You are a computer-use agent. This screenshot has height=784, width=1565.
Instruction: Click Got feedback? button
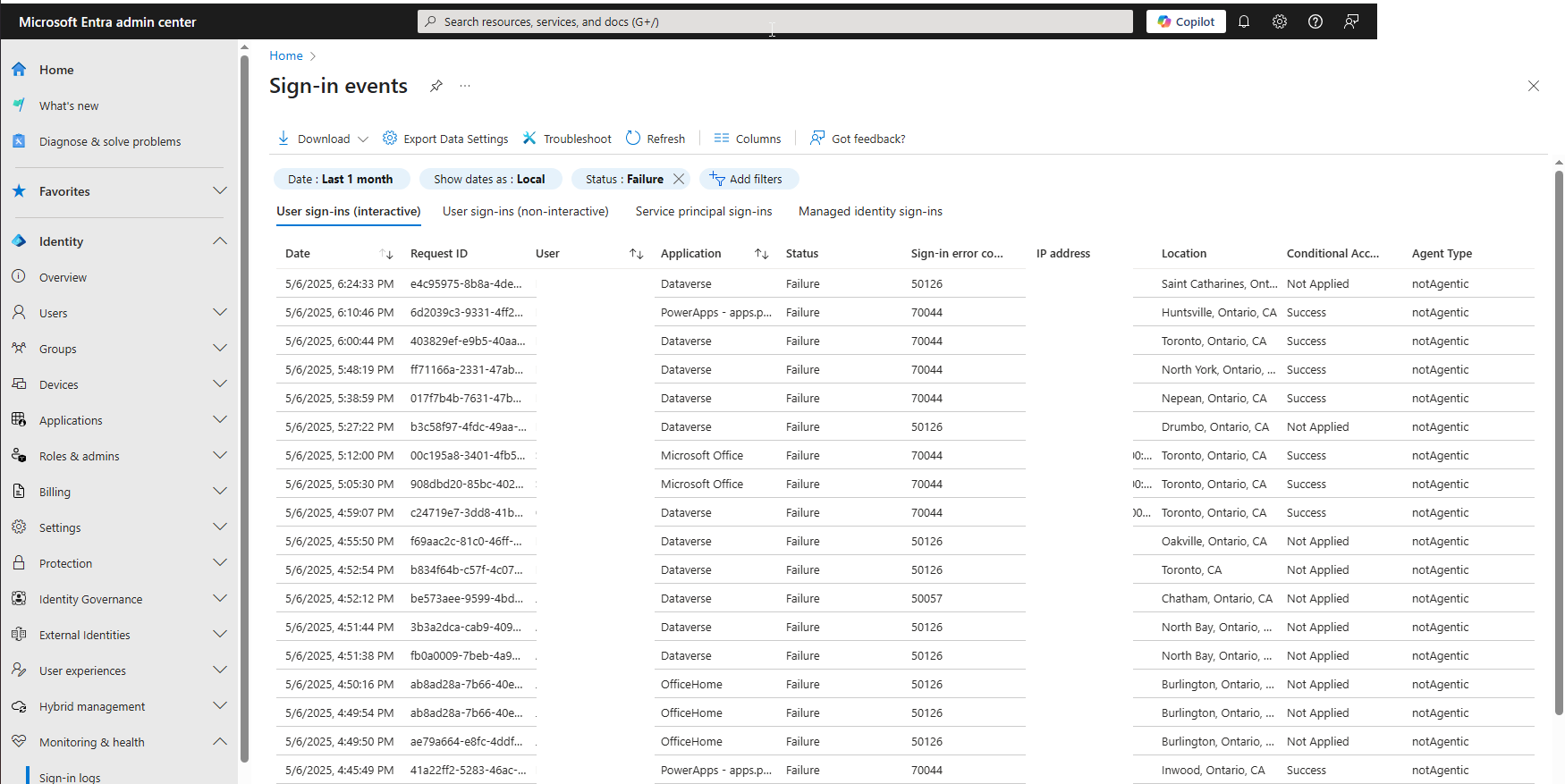[x=858, y=139]
